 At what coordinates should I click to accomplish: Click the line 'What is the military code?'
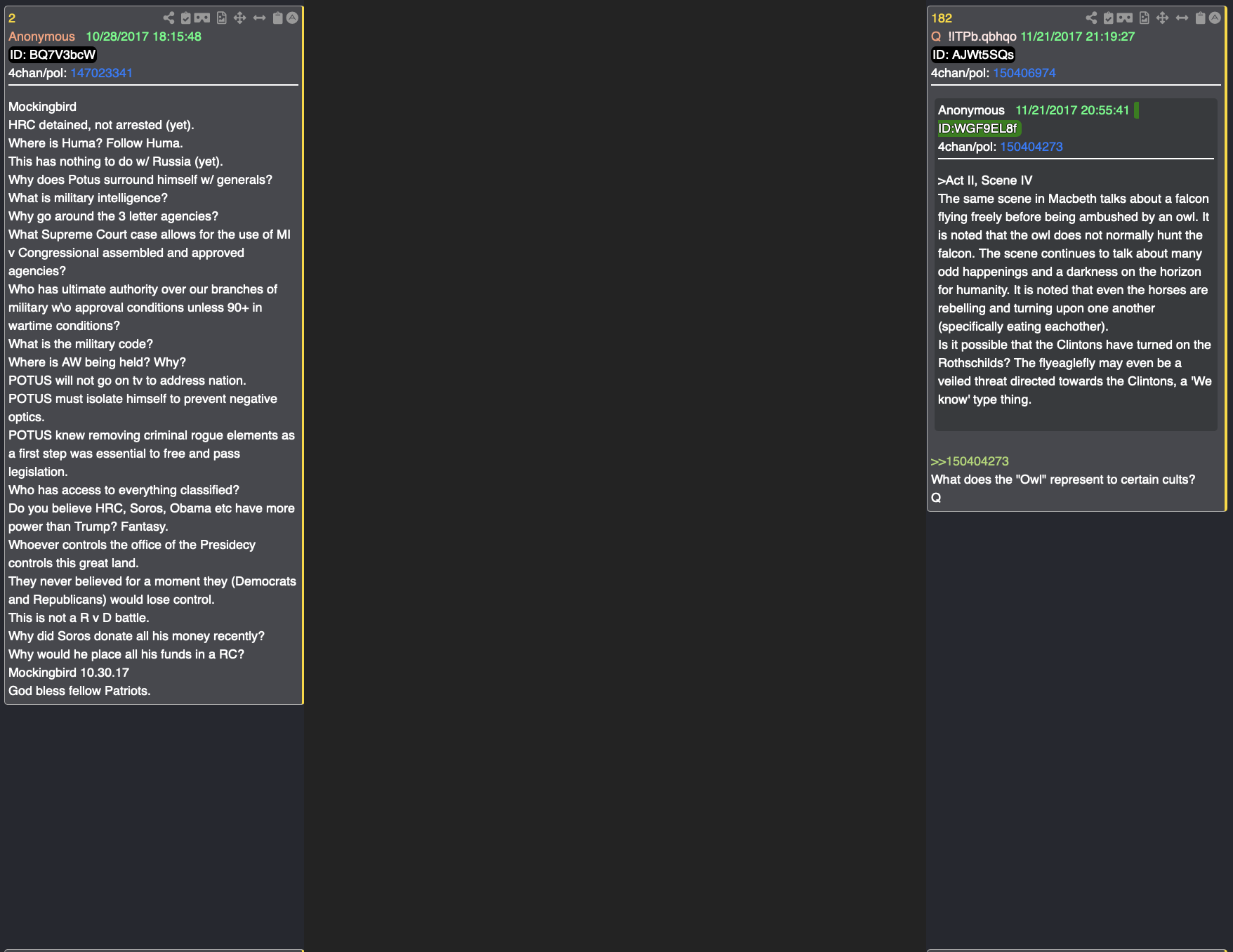(x=81, y=344)
